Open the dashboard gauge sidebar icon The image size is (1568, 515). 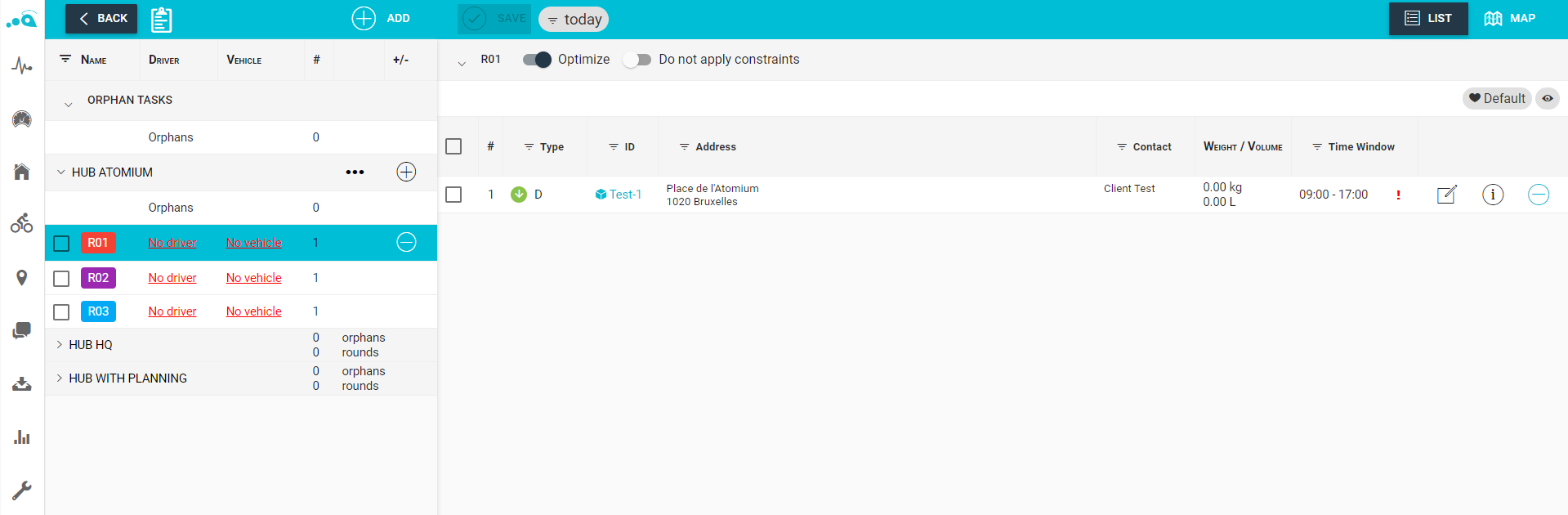click(x=22, y=119)
